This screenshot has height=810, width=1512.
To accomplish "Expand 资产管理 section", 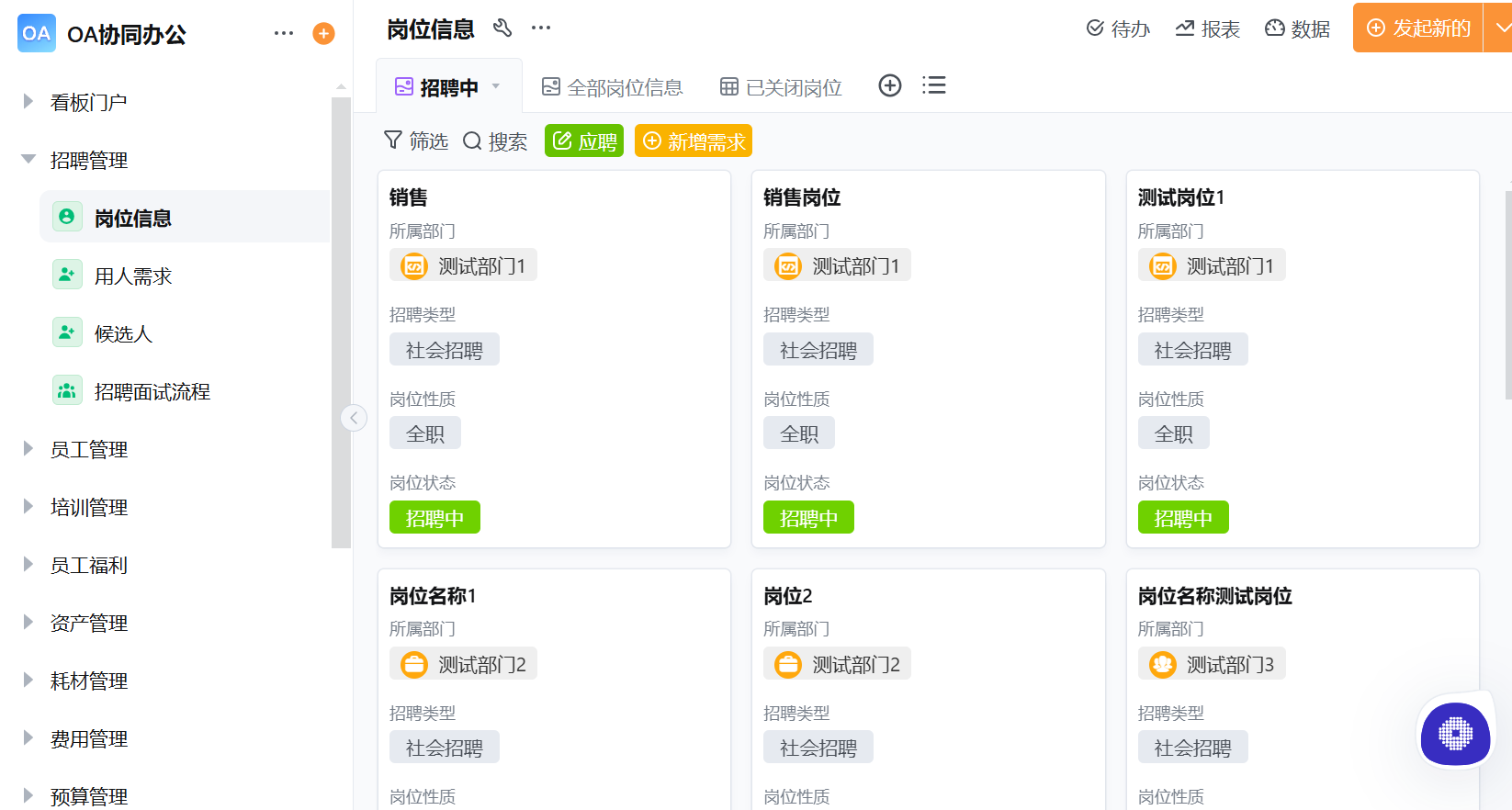I will pos(28,623).
